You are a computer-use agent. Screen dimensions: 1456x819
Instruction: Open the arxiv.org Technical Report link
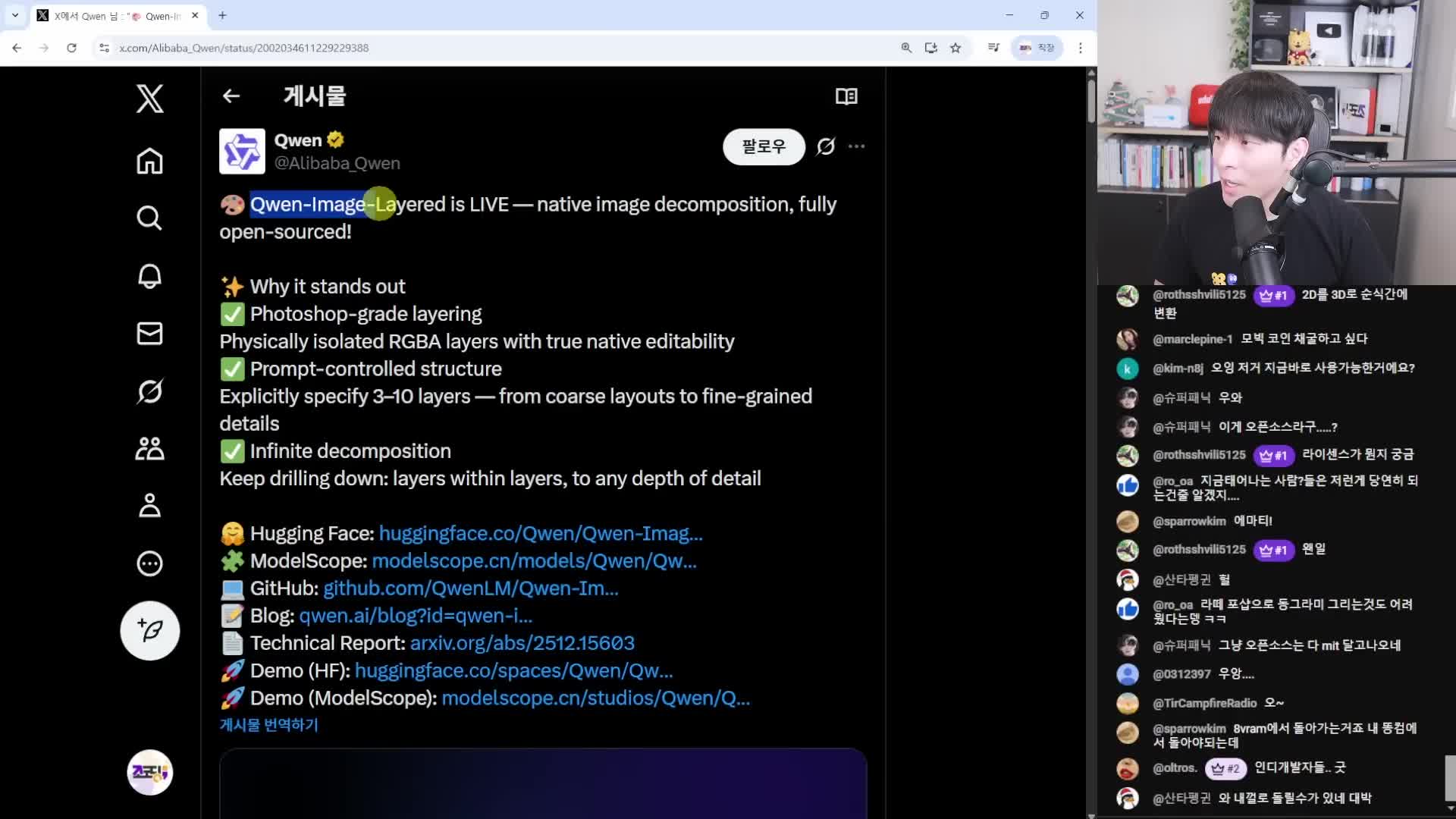tap(522, 643)
